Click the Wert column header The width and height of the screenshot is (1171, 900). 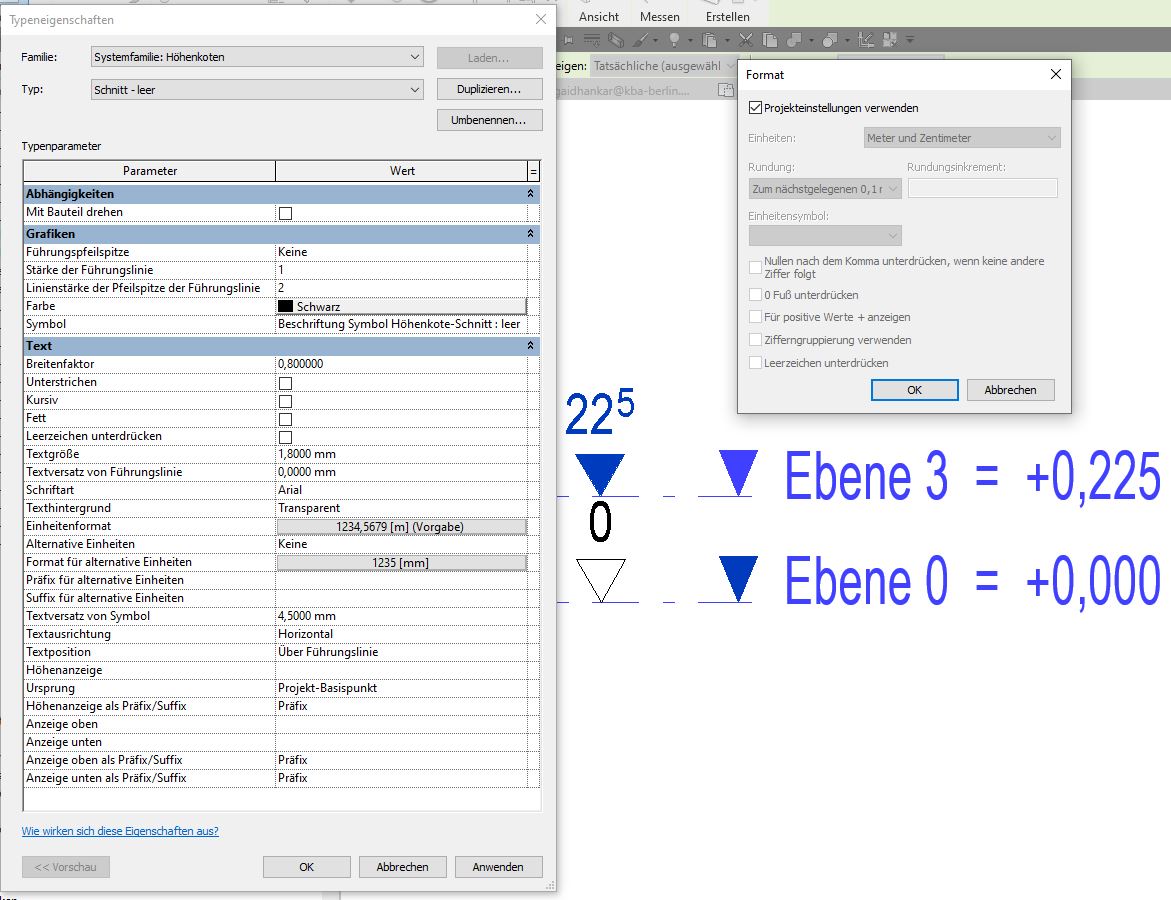[x=402, y=171]
